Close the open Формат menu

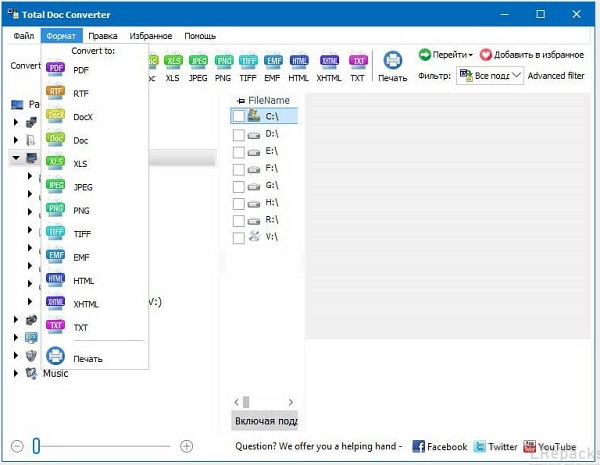[x=61, y=36]
